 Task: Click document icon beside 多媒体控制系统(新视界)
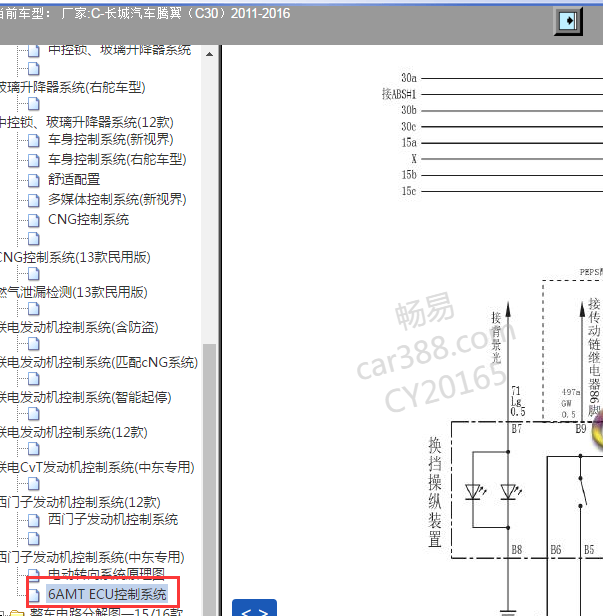pos(34,200)
